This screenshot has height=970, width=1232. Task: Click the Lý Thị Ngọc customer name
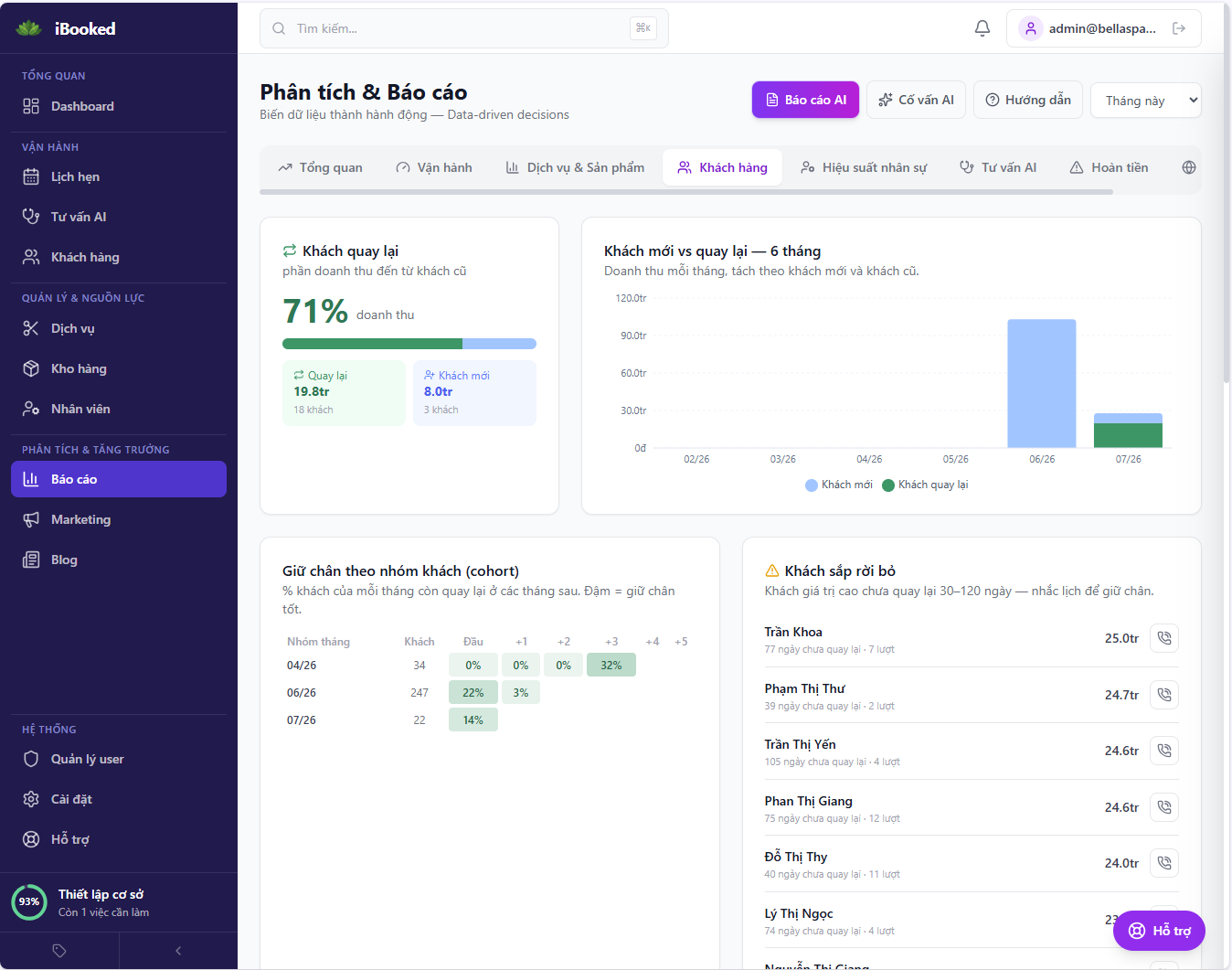pos(799,913)
